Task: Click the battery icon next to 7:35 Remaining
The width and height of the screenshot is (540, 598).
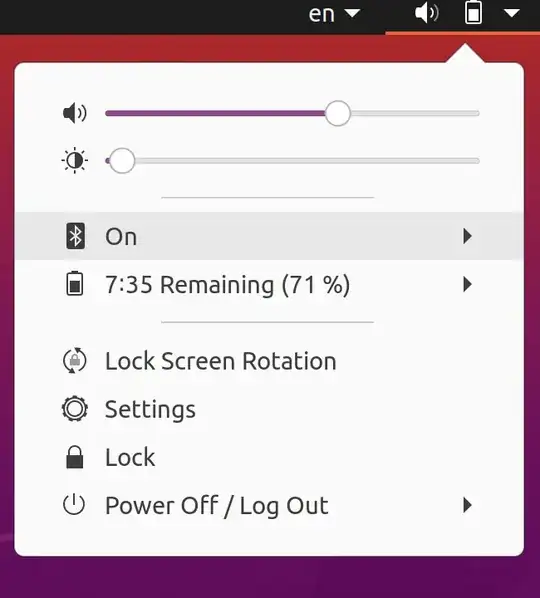Action: [x=75, y=283]
